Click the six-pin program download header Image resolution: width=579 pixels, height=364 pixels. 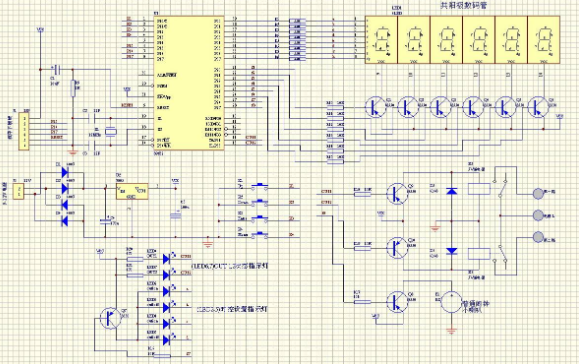point(24,131)
